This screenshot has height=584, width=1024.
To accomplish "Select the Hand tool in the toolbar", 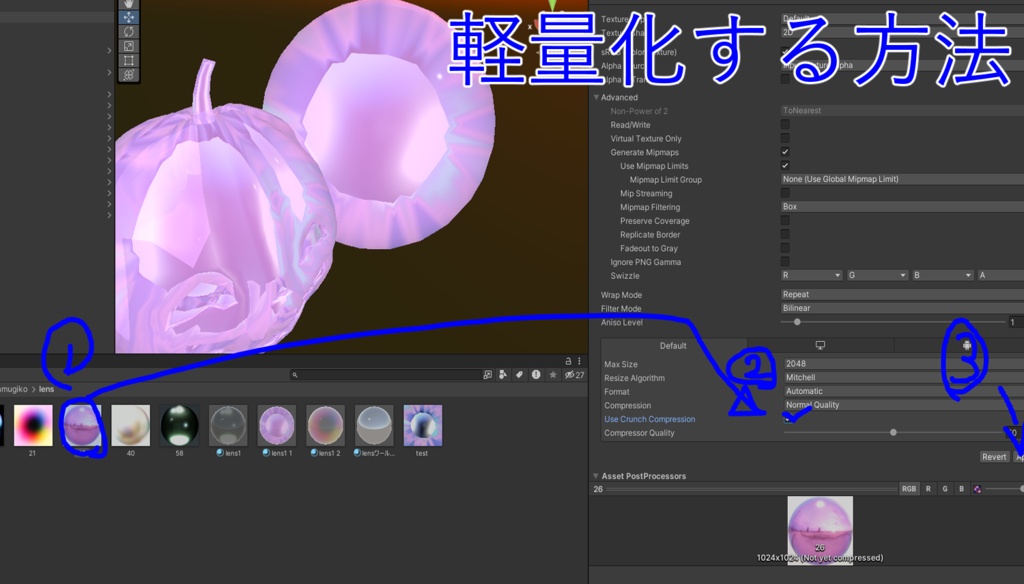I will [x=127, y=5].
